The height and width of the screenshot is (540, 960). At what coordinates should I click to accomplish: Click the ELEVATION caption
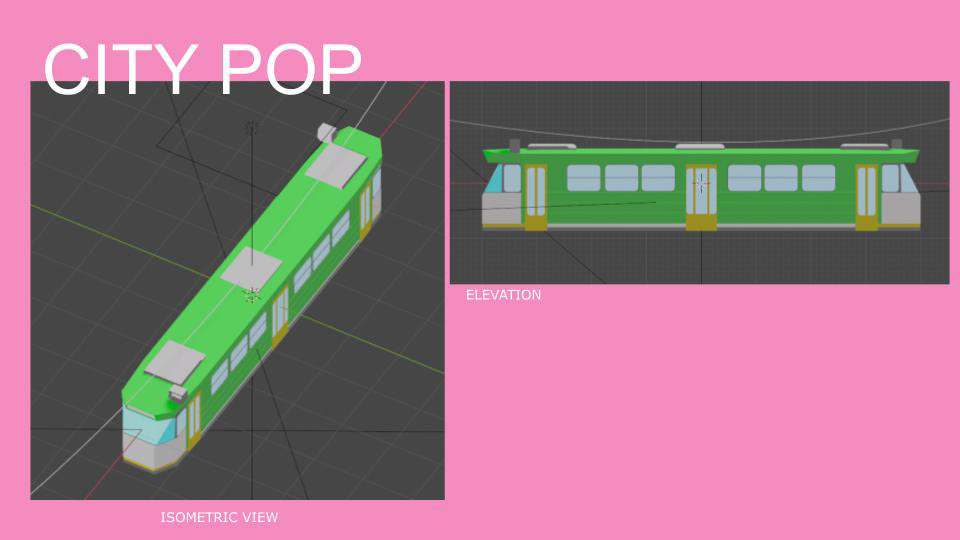(x=503, y=295)
